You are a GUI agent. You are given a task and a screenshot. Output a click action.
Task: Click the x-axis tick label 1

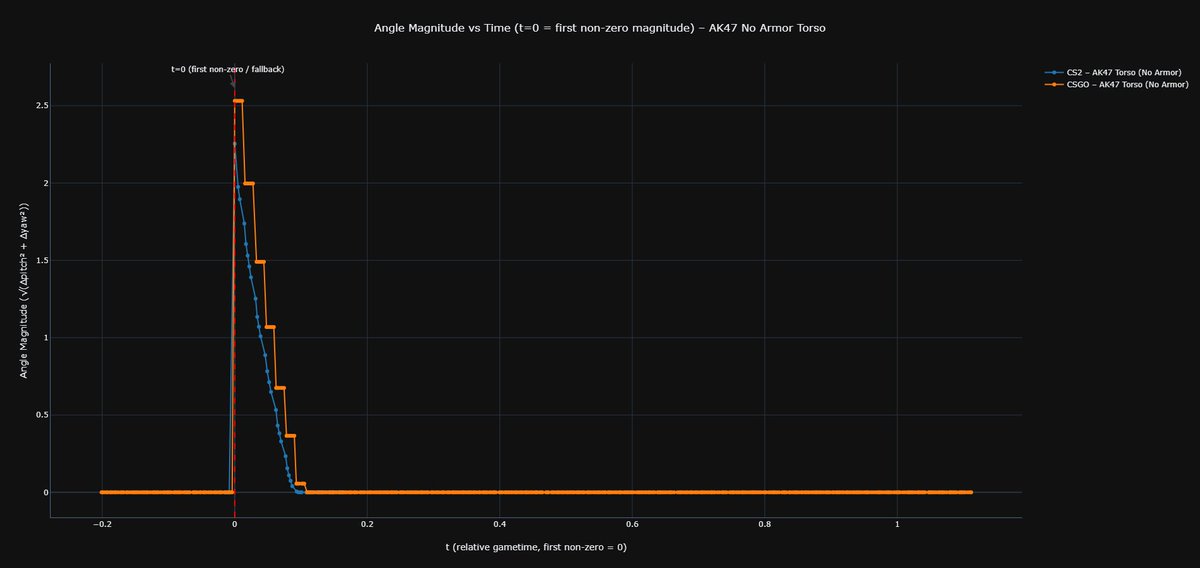point(897,524)
